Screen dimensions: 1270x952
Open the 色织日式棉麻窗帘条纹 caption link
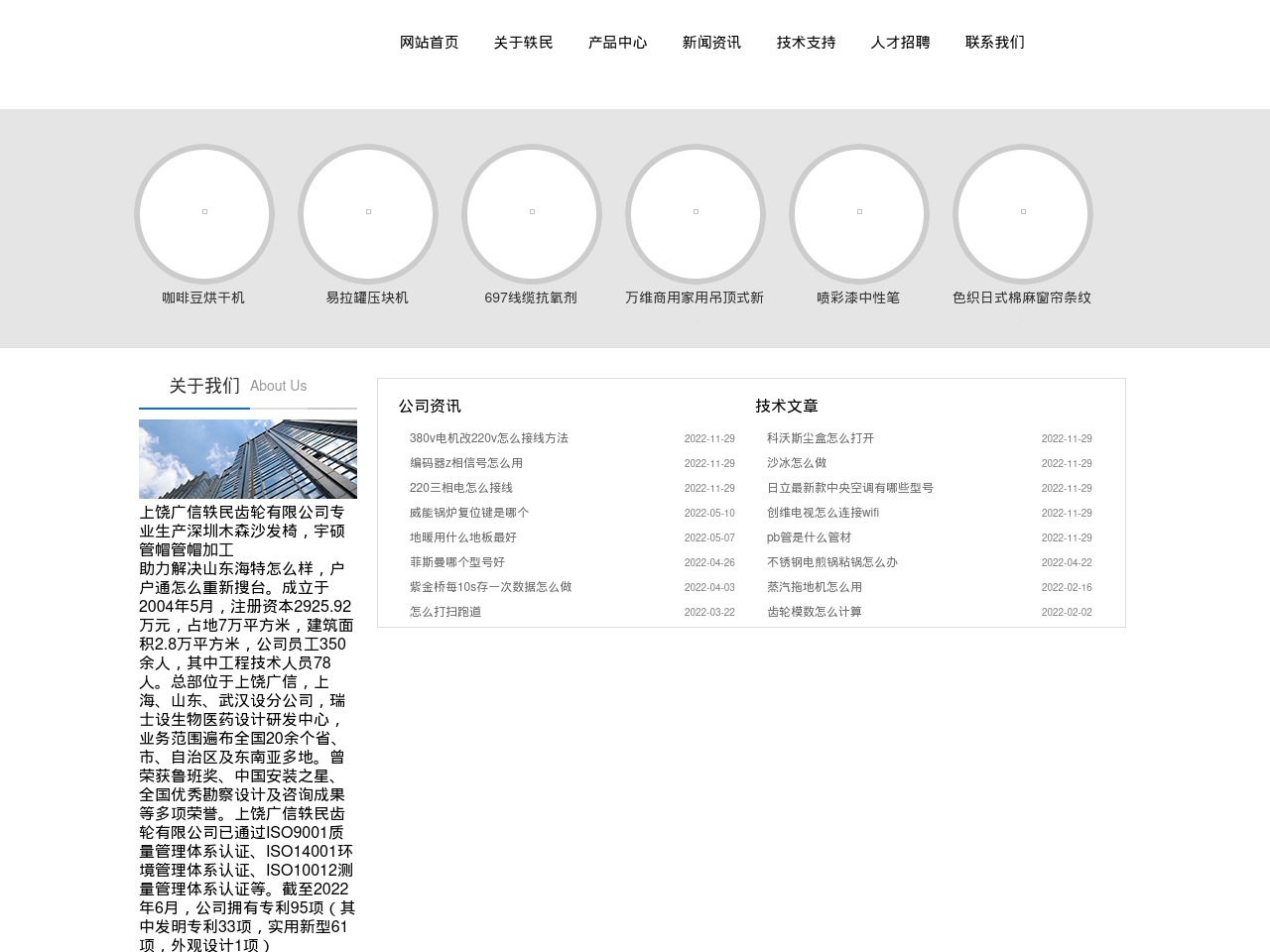tap(1022, 297)
